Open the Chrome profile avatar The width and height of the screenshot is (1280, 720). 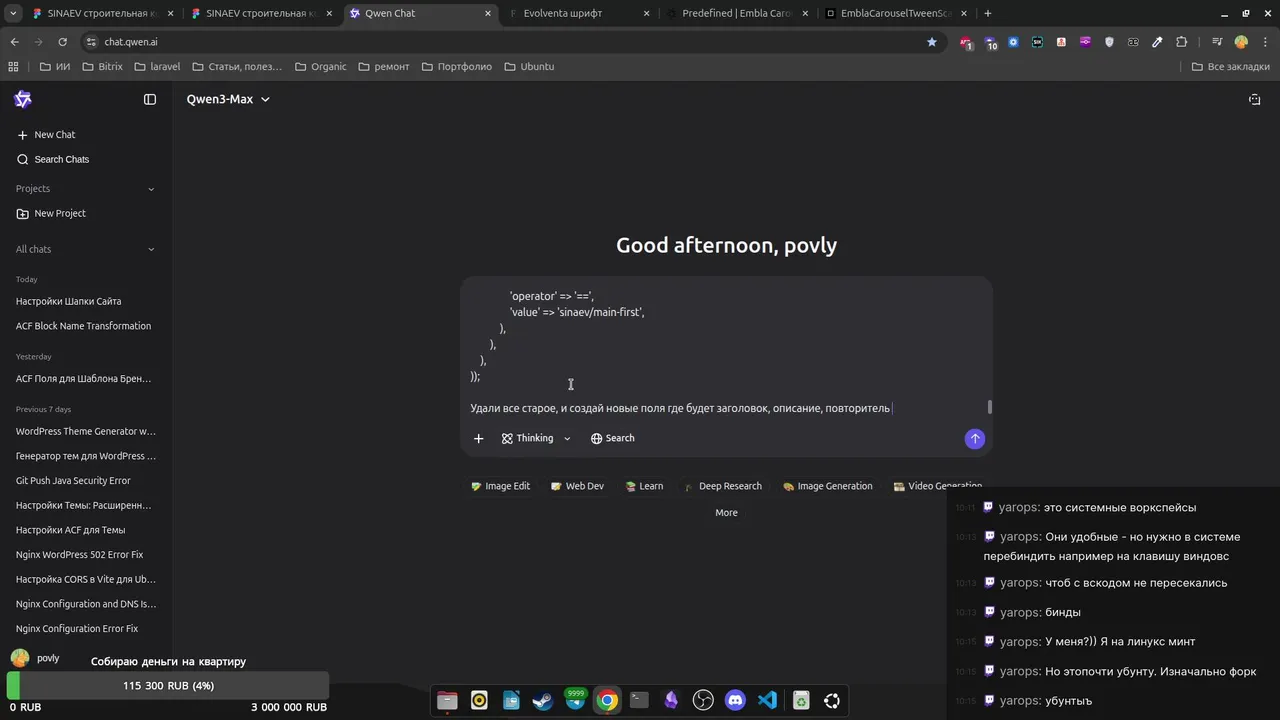[x=1241, y=42]
